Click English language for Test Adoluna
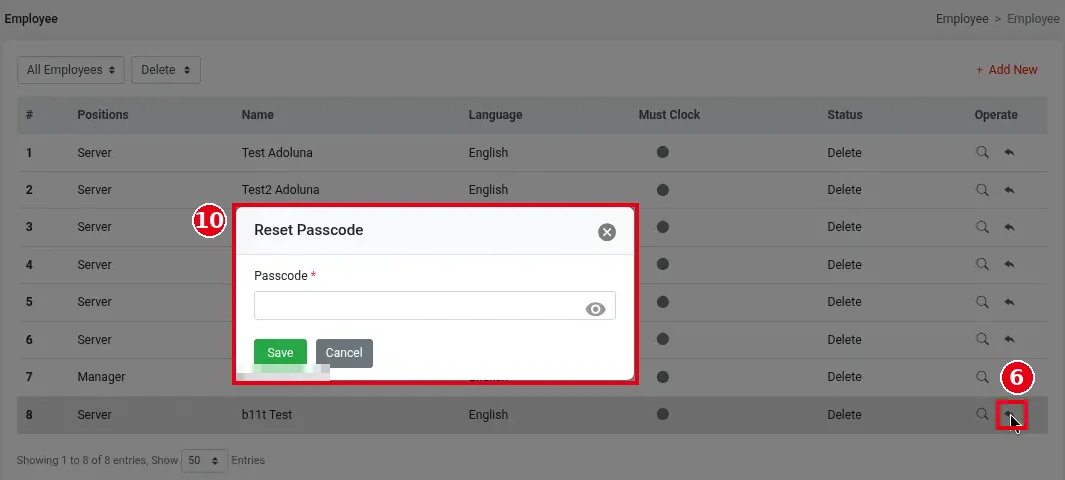This screenshot has width=1065, height=480. 488,153
